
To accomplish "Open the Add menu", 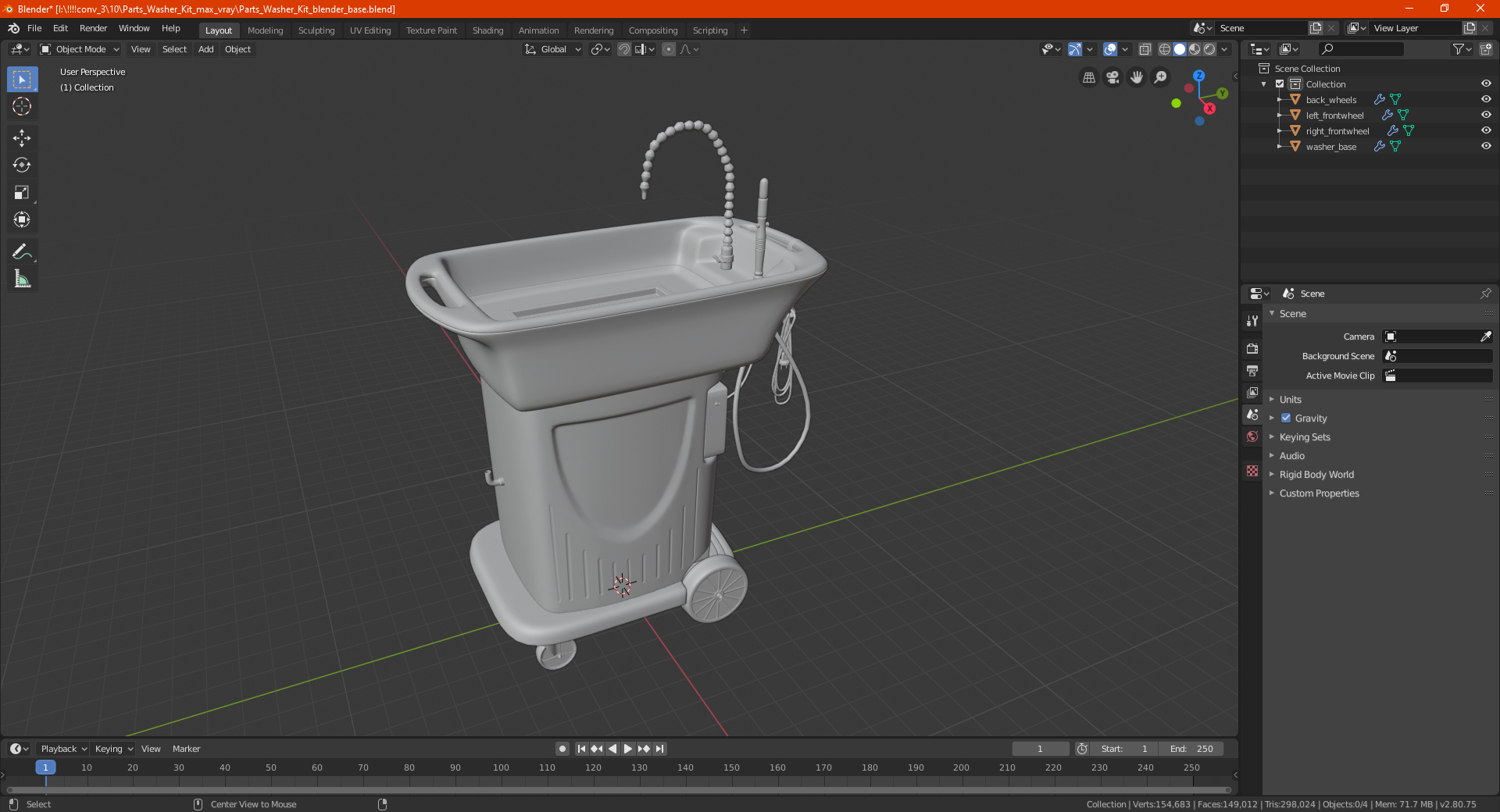I will coord(205,49).
